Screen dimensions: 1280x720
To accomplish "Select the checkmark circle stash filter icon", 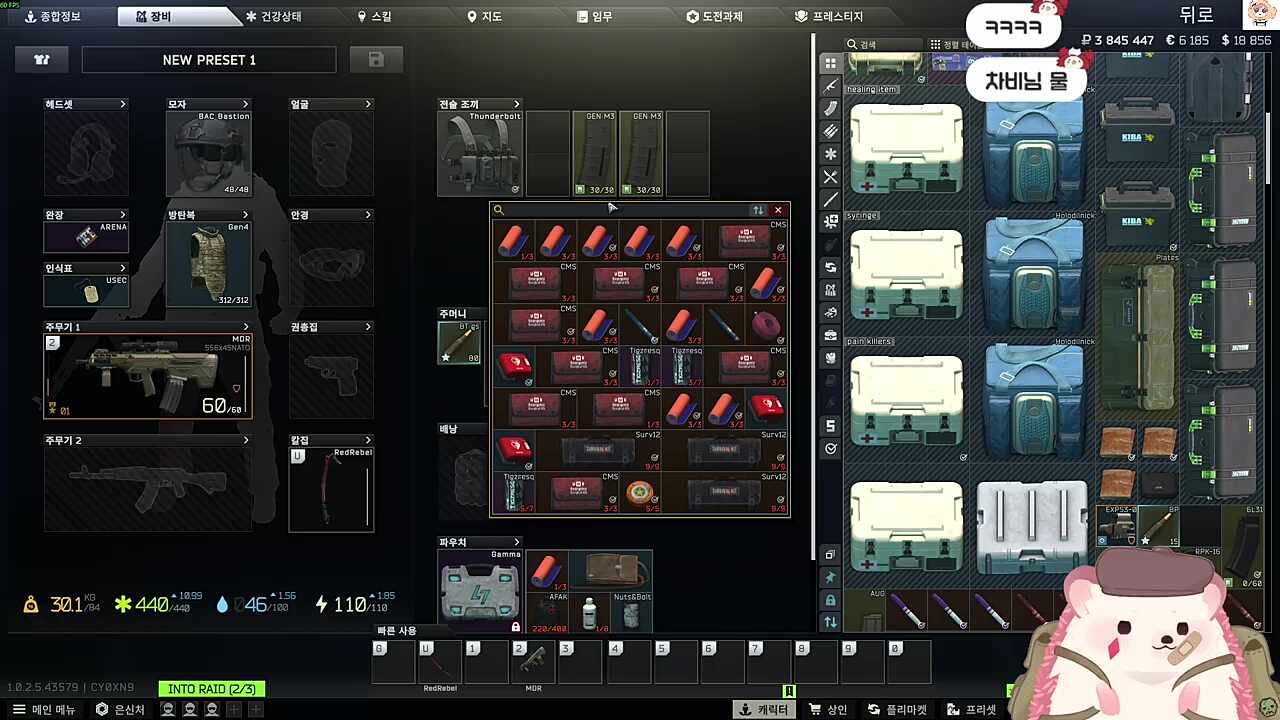I will pyautogui.click(x=830, y=449).
